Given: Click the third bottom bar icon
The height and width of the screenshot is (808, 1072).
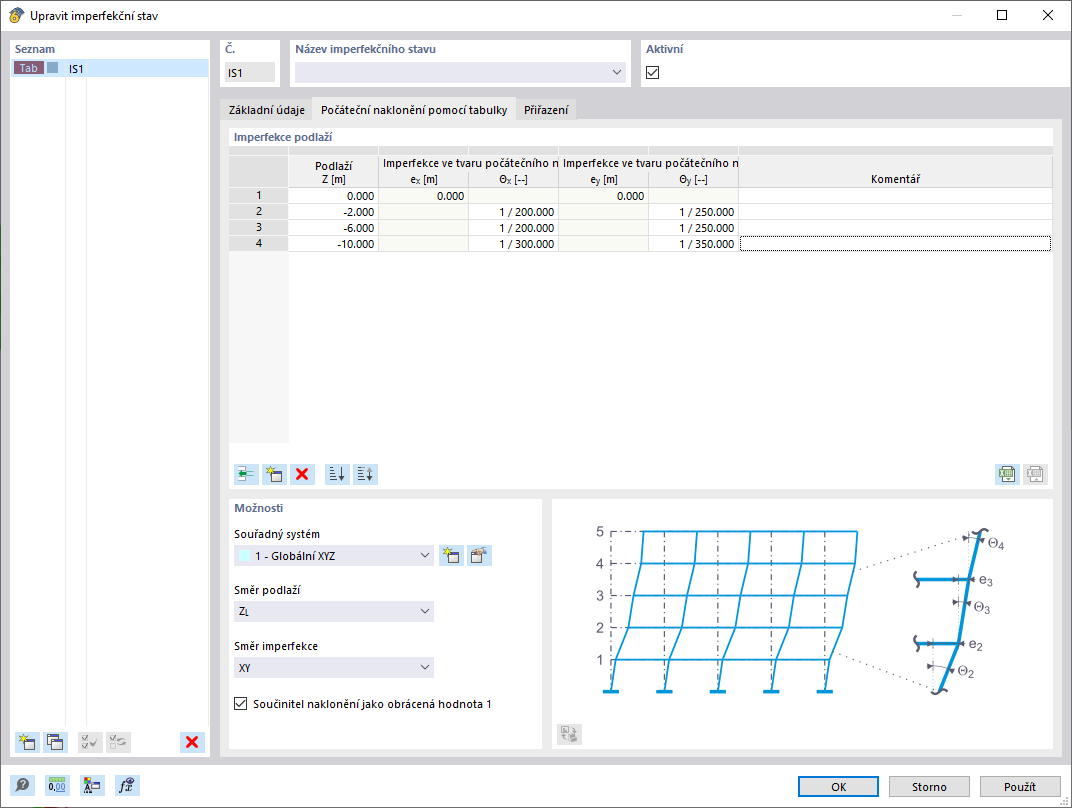Looking at the screenshot, I should pos(92,785).
